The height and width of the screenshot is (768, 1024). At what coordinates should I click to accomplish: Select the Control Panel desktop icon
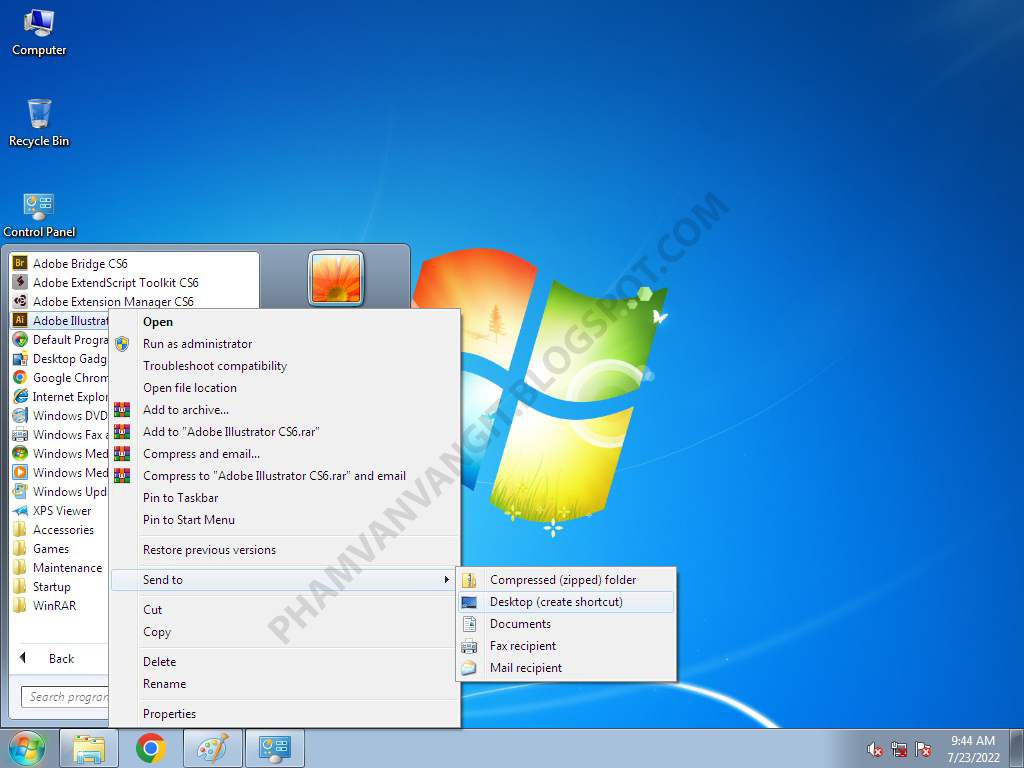pyautogui.click(x=39, y=215)
